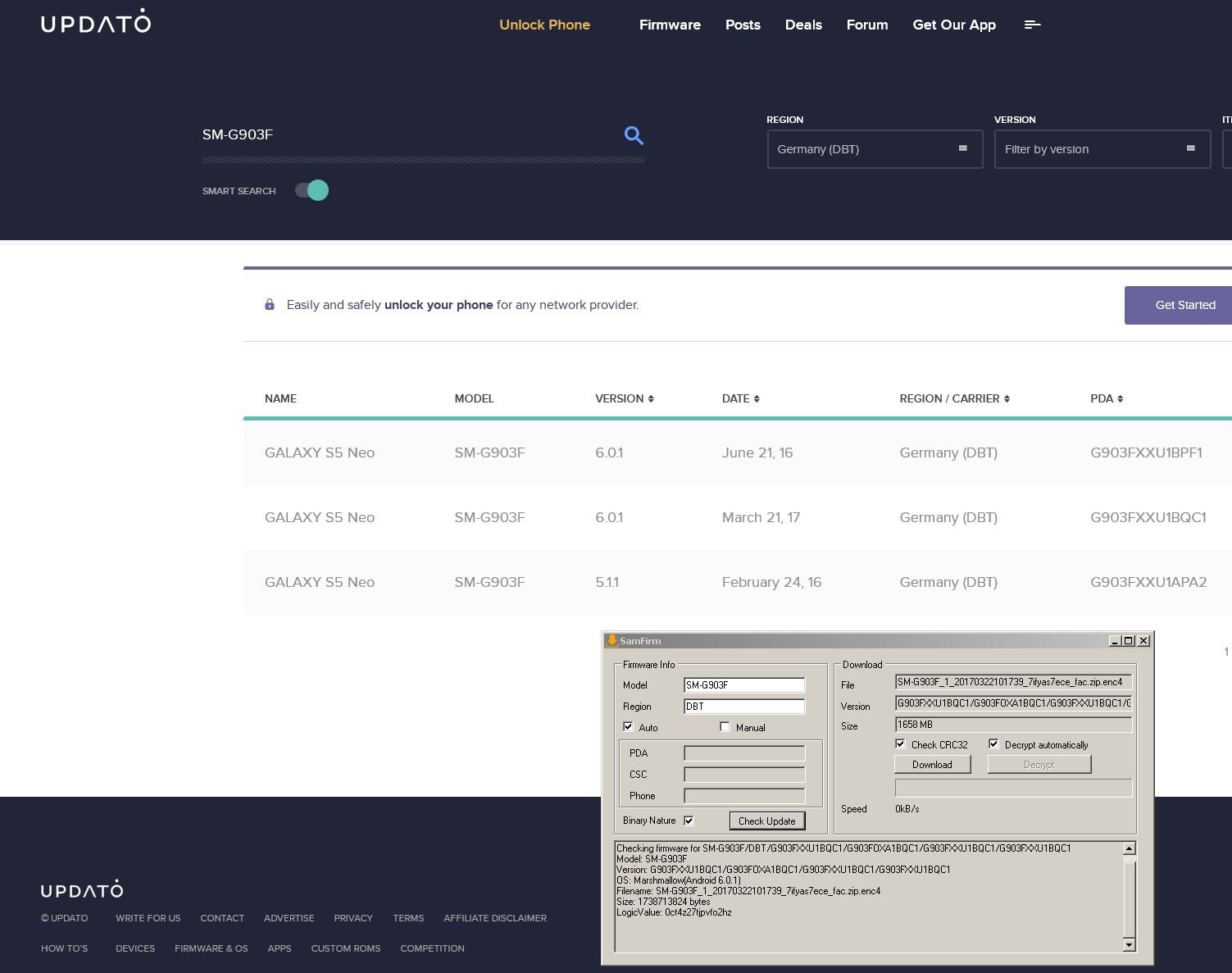Go to the Forum navigation link

pos(866,25)
